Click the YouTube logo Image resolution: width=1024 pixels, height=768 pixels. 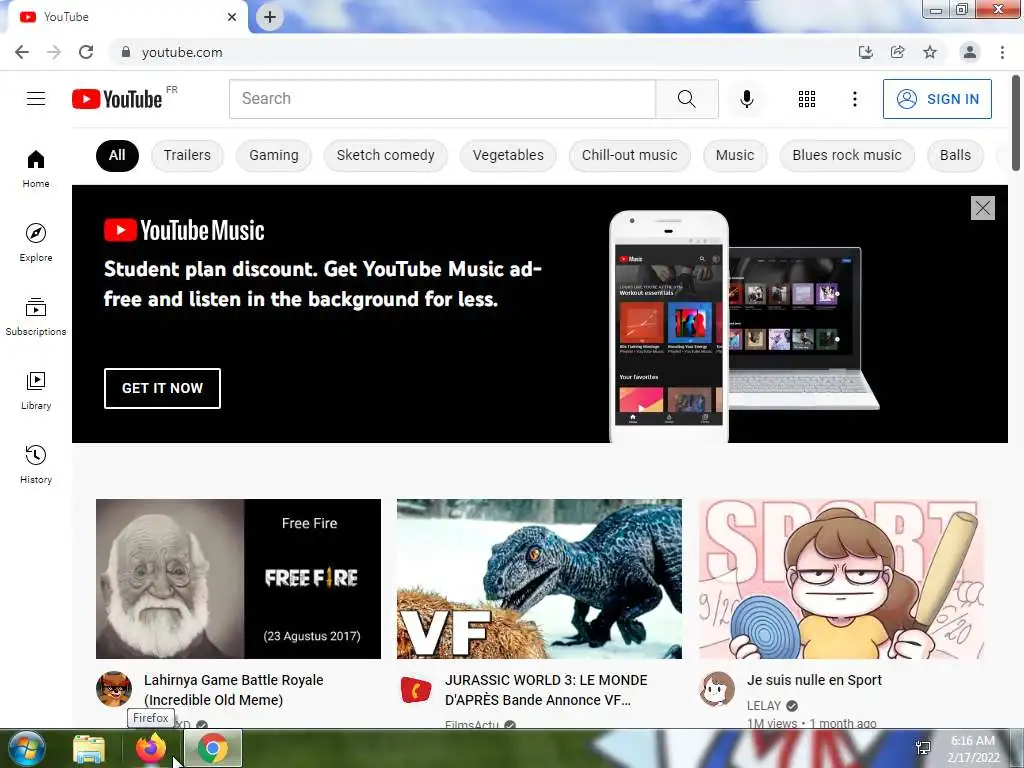[117, 99]
